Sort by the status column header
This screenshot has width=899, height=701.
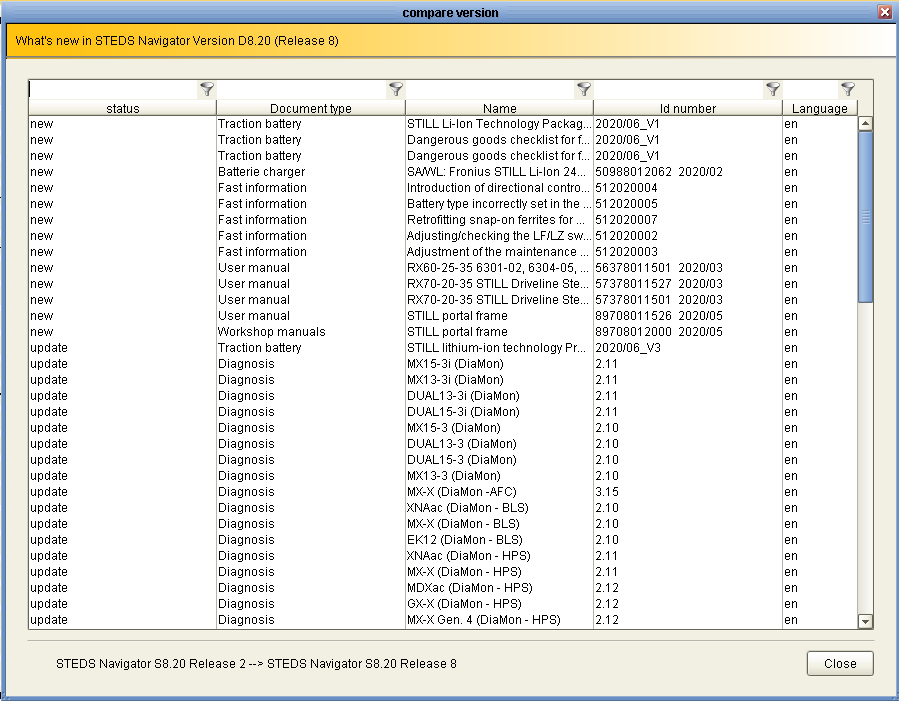pos(123,108)
